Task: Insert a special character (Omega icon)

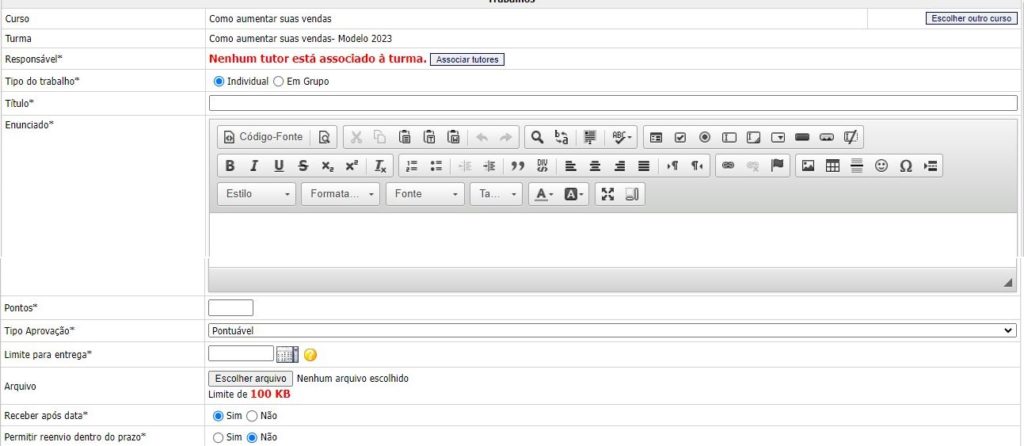Action: pyautogui.click(x=905, y=166)
